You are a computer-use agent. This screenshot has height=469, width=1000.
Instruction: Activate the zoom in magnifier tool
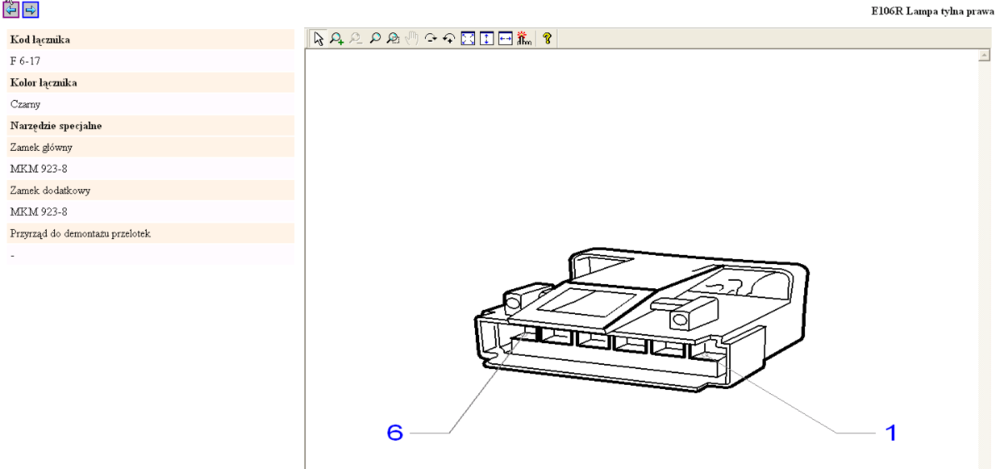tap(337, 38)
